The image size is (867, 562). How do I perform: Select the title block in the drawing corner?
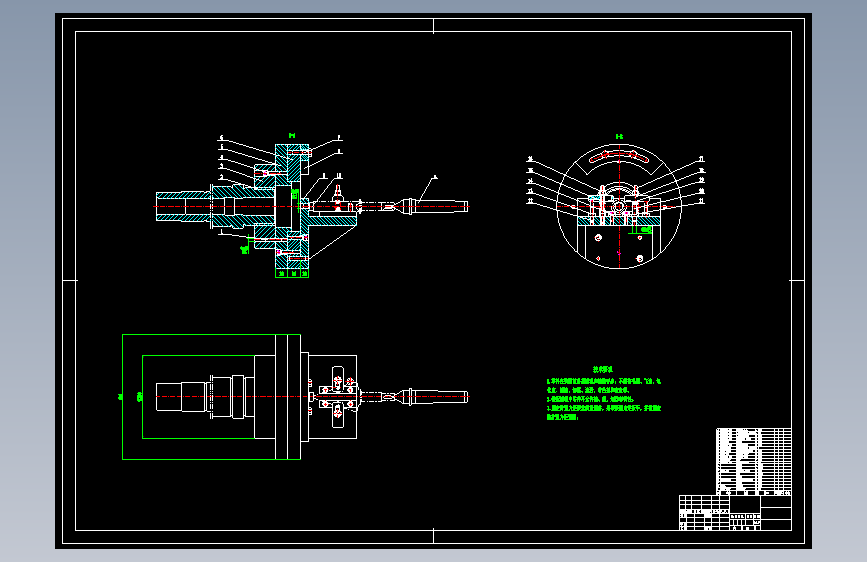(735, 513)
